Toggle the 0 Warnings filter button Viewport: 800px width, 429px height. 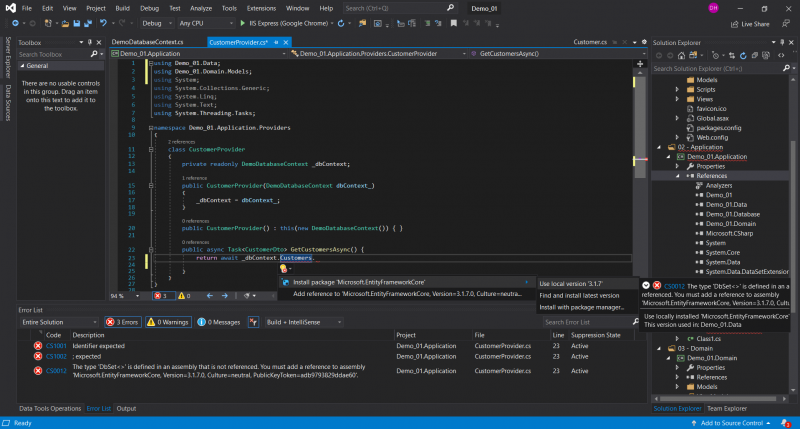168,322
